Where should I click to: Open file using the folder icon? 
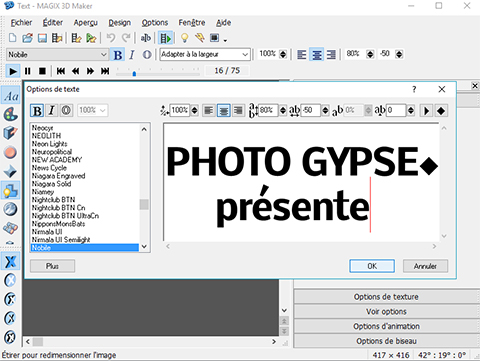coord(27,38)
